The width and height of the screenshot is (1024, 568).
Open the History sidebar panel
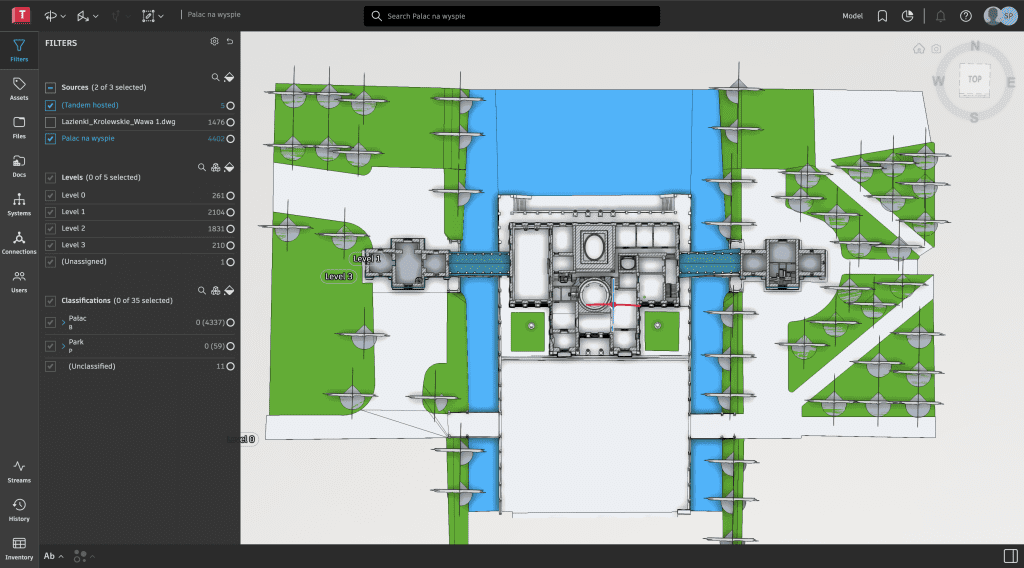click(x=19, y=509)
